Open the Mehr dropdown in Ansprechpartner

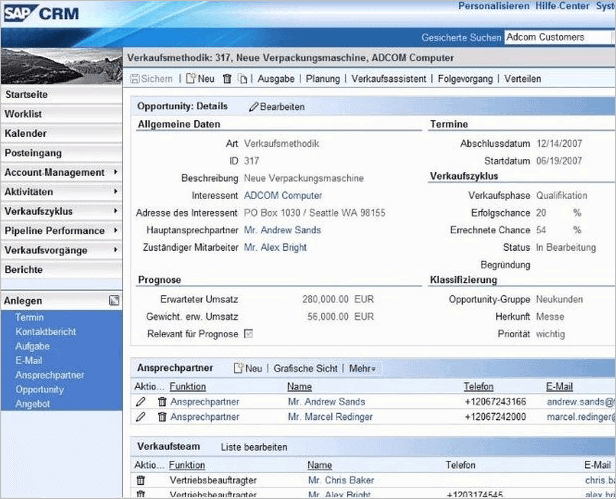pos(362,369)
